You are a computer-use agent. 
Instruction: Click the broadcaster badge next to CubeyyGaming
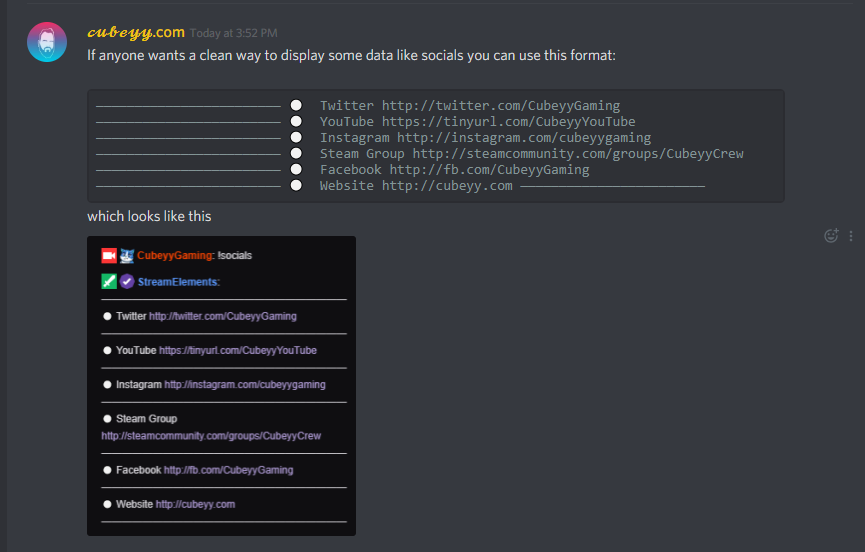tap(109, 255)
